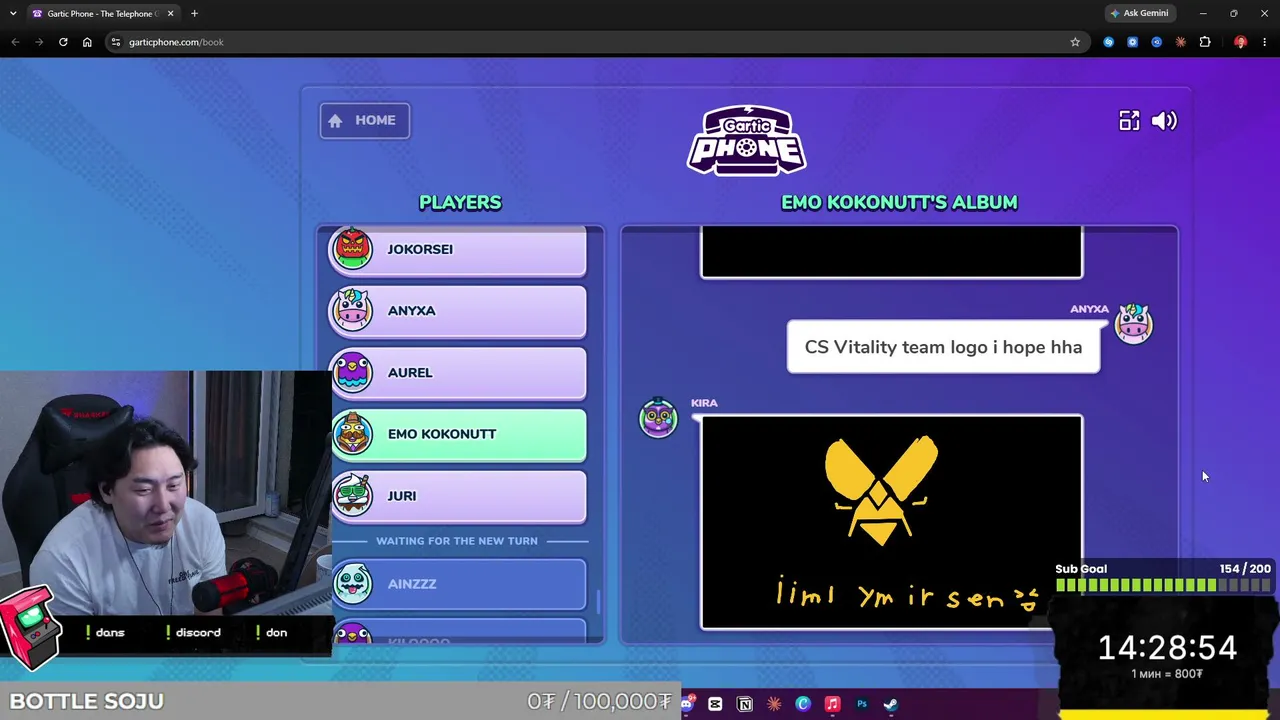Screen dimensions: 1280x720
Task: Go back to the previous page
Action: 15,42
